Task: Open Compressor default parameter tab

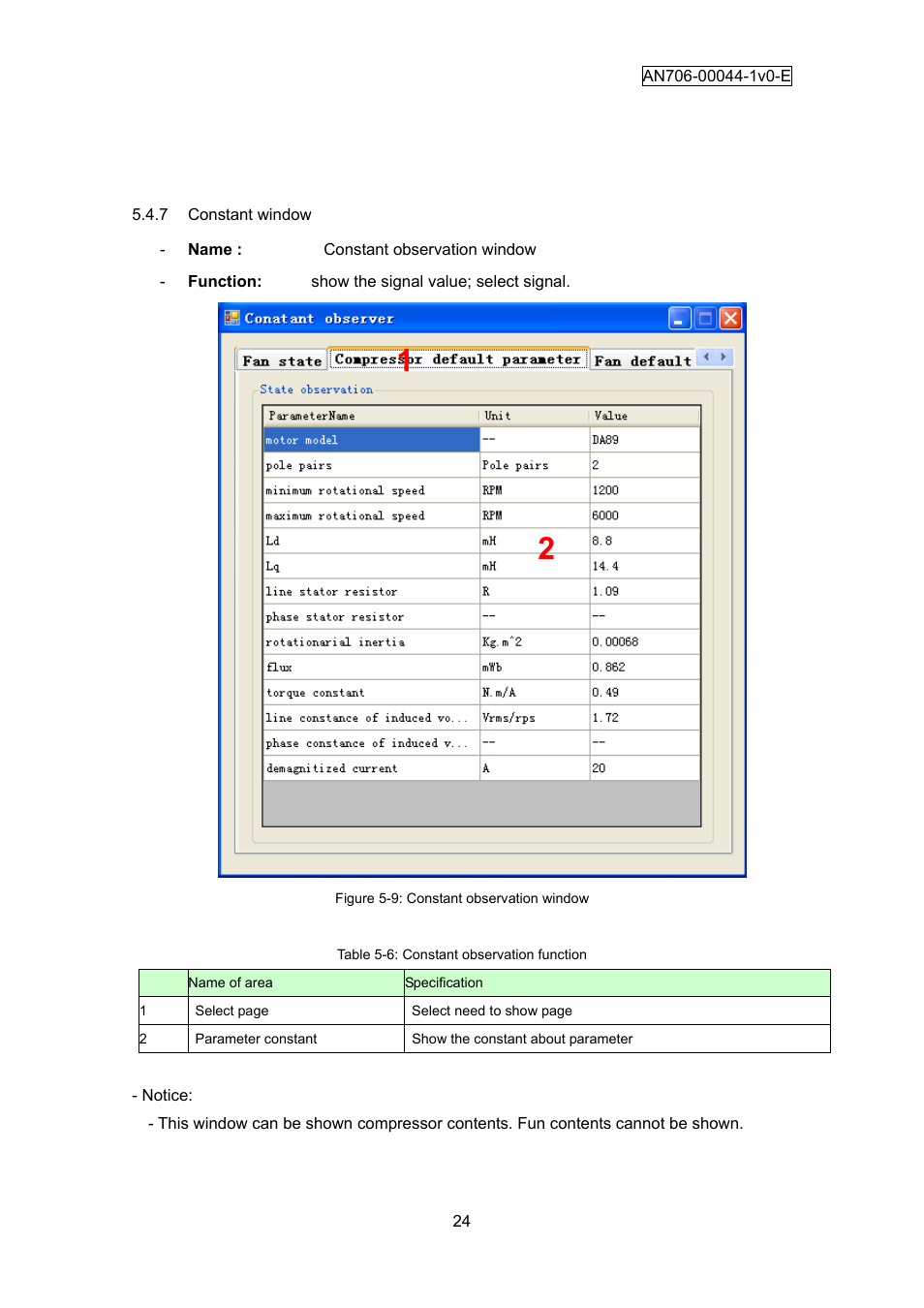Action: pyautogui.click(x=459, y=358)
